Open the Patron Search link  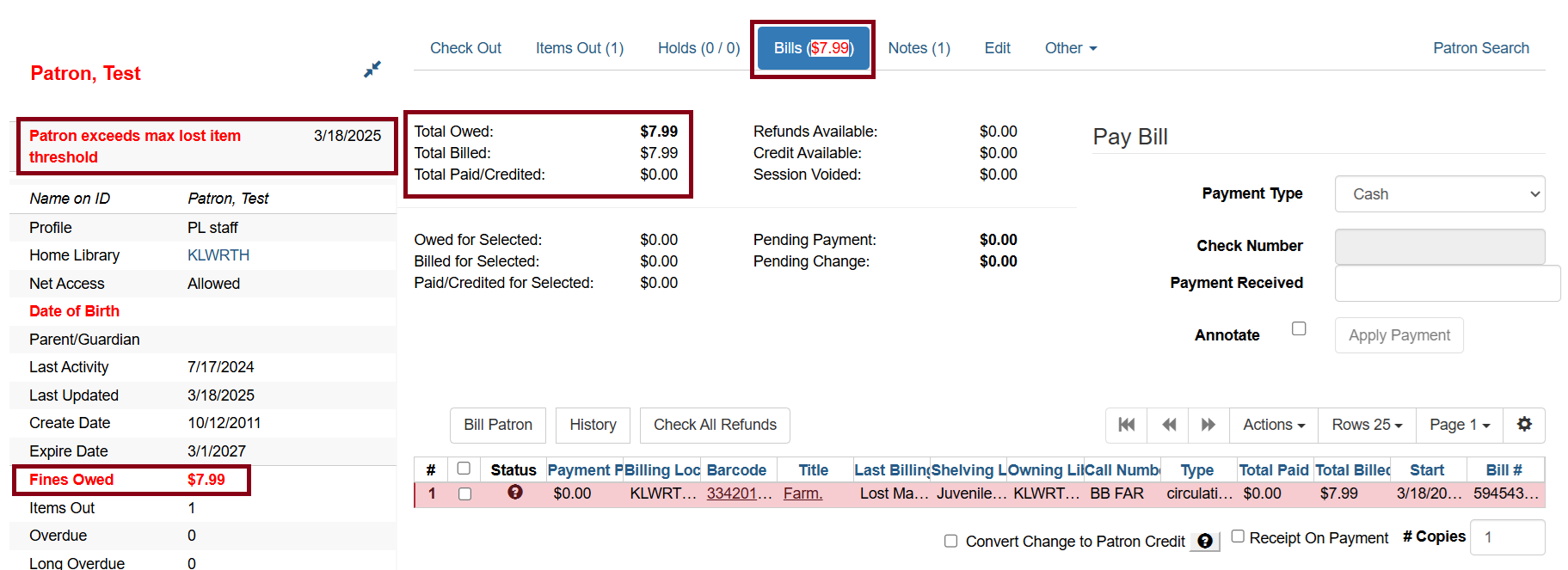(1480, 48)
